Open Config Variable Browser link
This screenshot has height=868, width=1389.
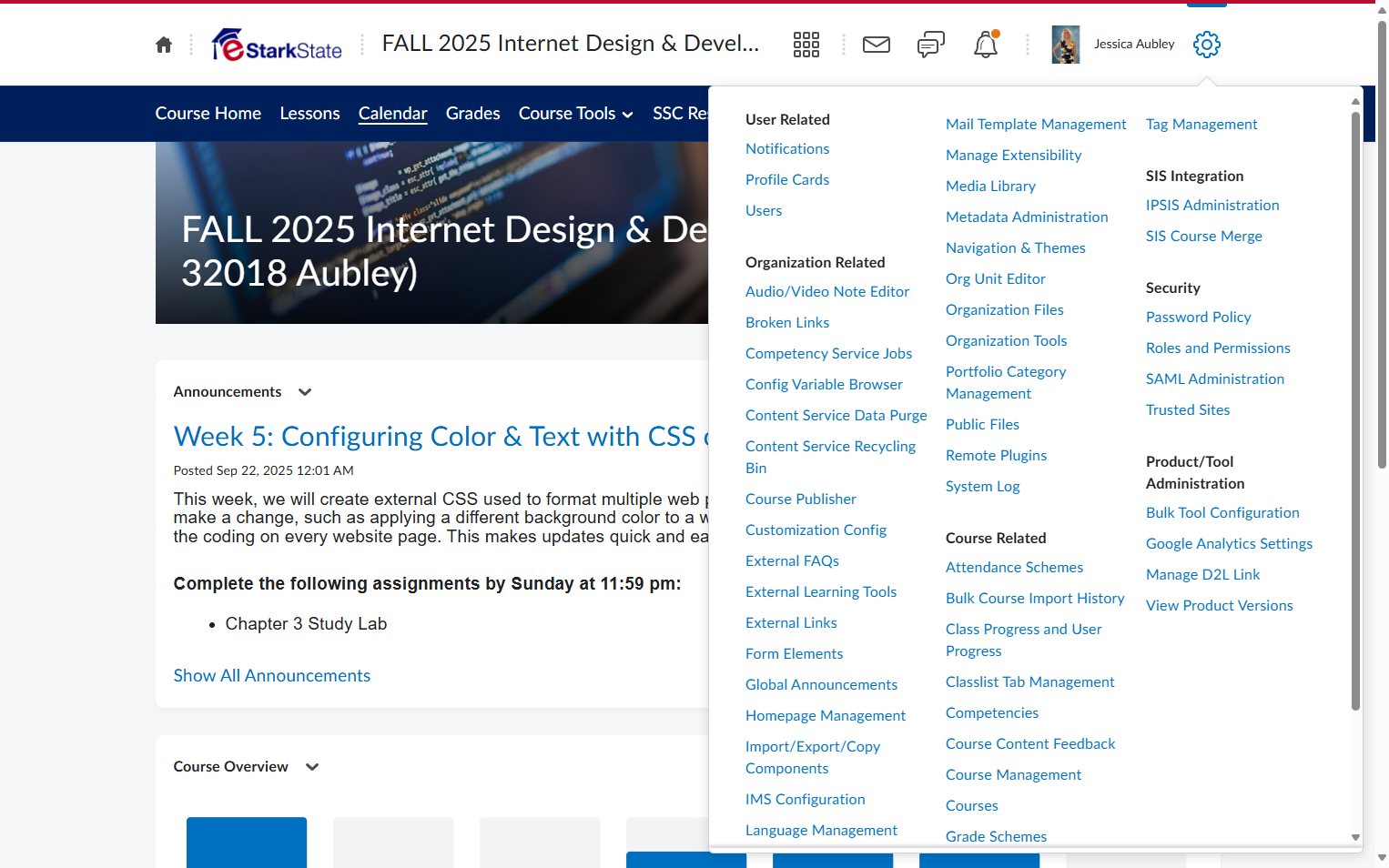pyautogui.click(x=824, y=385)
